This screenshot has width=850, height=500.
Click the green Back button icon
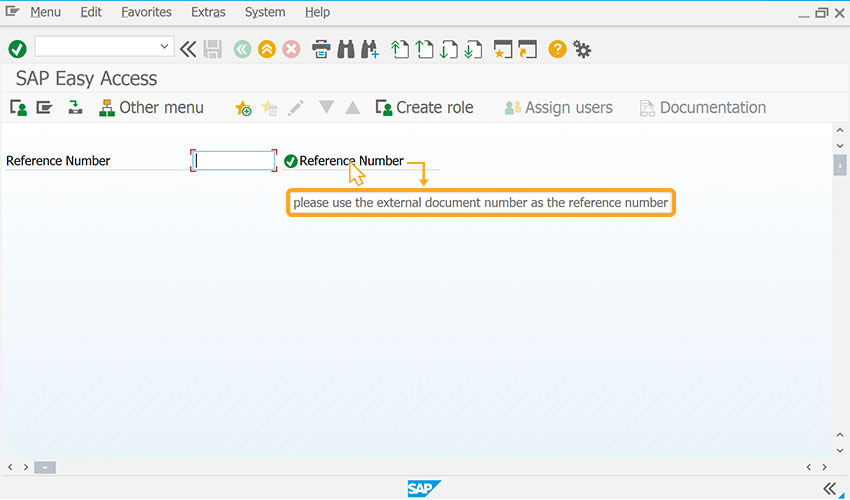coord(242,49)
